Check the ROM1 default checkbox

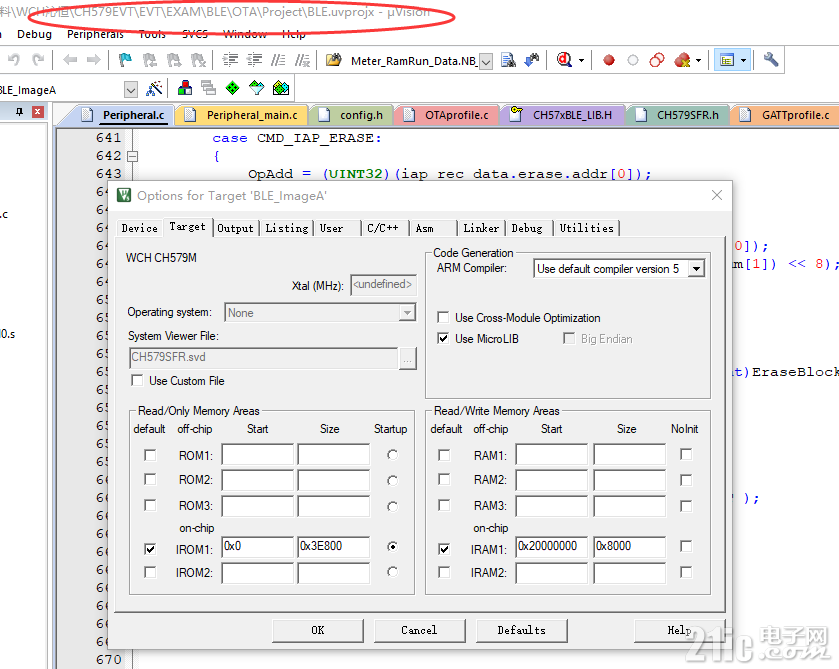150,455
